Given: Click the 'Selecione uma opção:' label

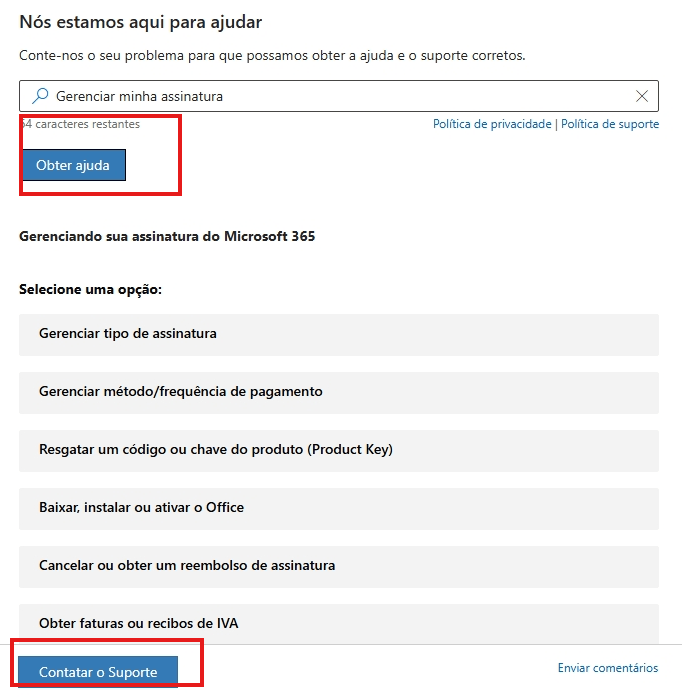Looking at the screenshot, I should pos(91,289).
